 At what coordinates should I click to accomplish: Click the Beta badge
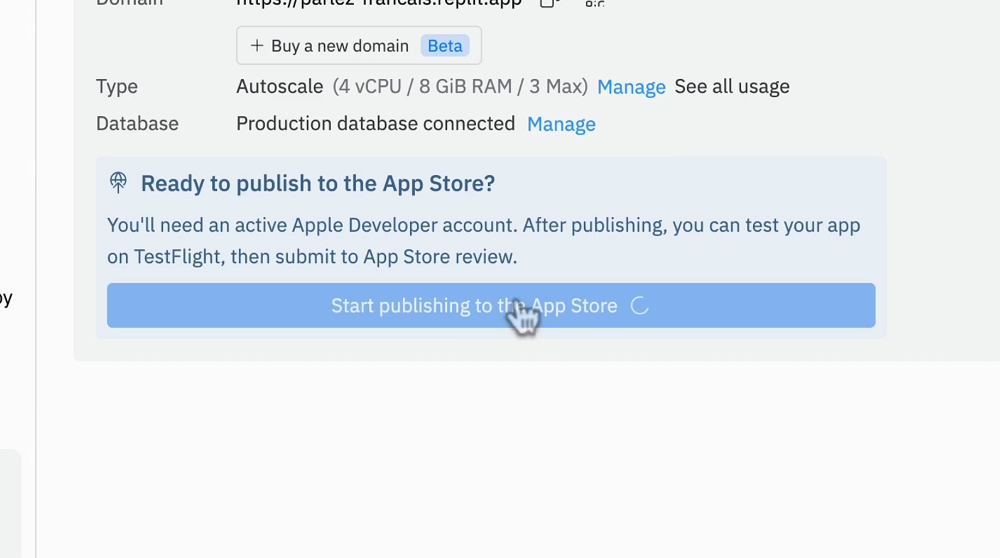click(x=445, y=46)
